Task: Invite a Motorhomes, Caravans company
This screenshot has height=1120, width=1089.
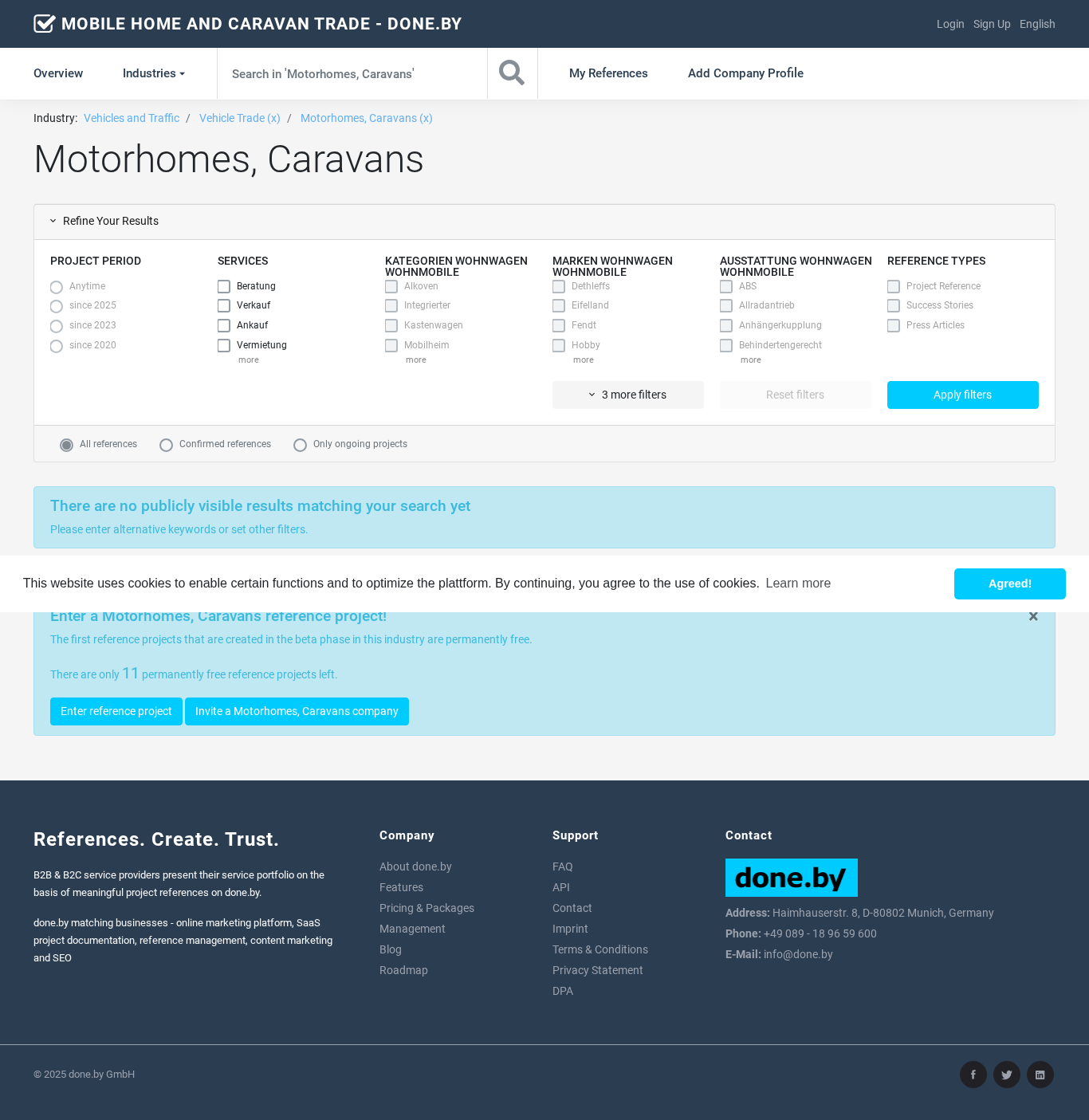Action: 297,711
